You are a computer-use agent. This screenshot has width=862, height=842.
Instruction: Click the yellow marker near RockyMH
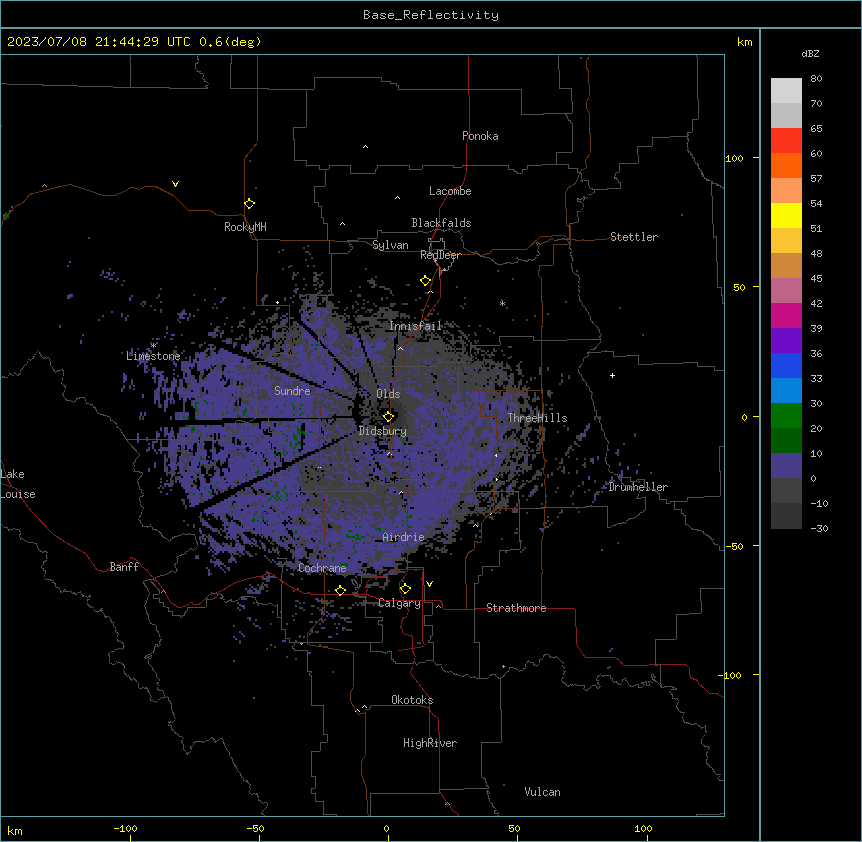point(250,204)
